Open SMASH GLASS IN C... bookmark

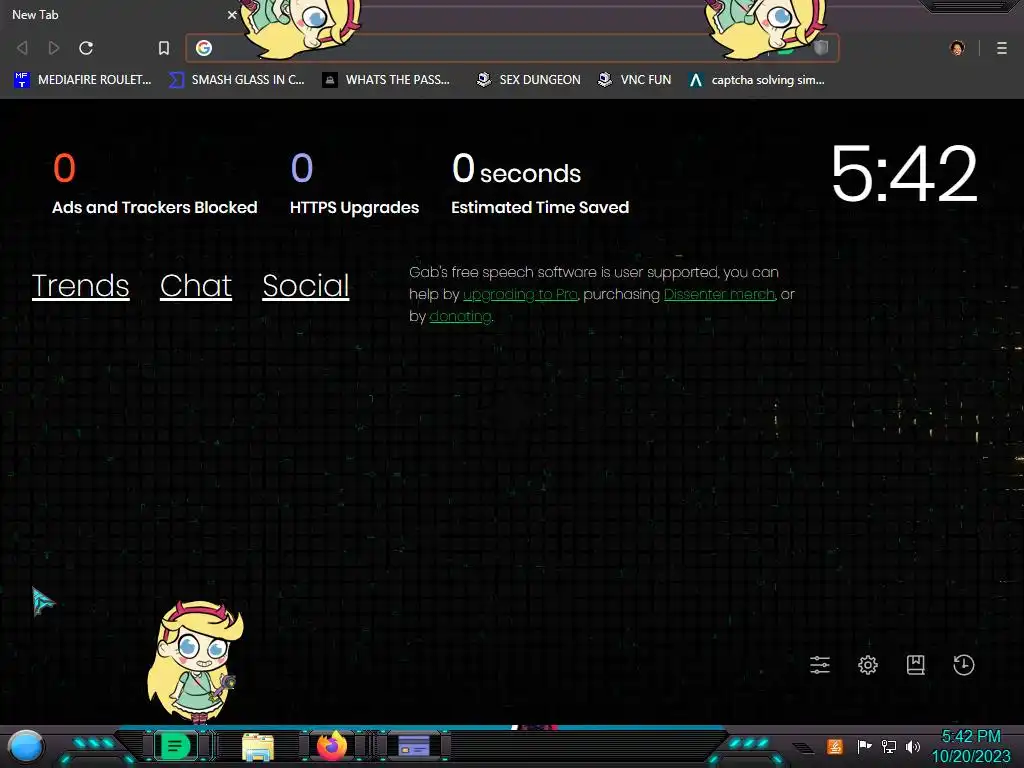click(237, 80)
